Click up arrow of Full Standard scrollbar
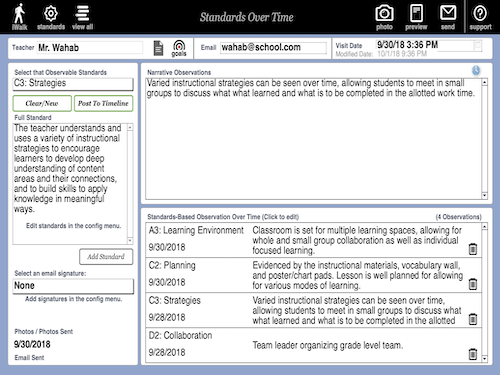Viewport: 500px width, 375px height. (x=130, y=127)
